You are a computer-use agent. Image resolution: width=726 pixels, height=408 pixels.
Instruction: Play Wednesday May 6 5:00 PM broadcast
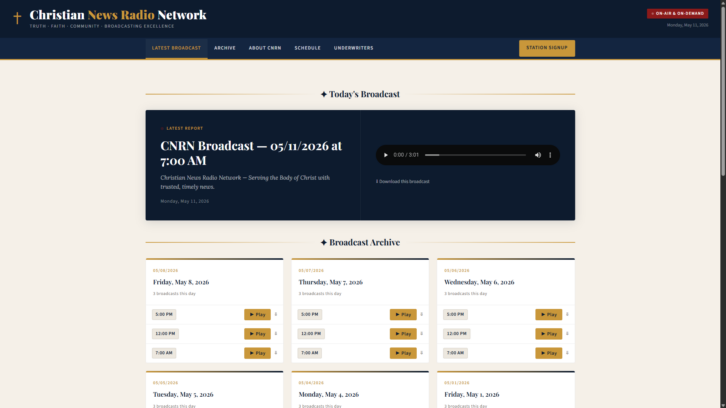[549, 314]
